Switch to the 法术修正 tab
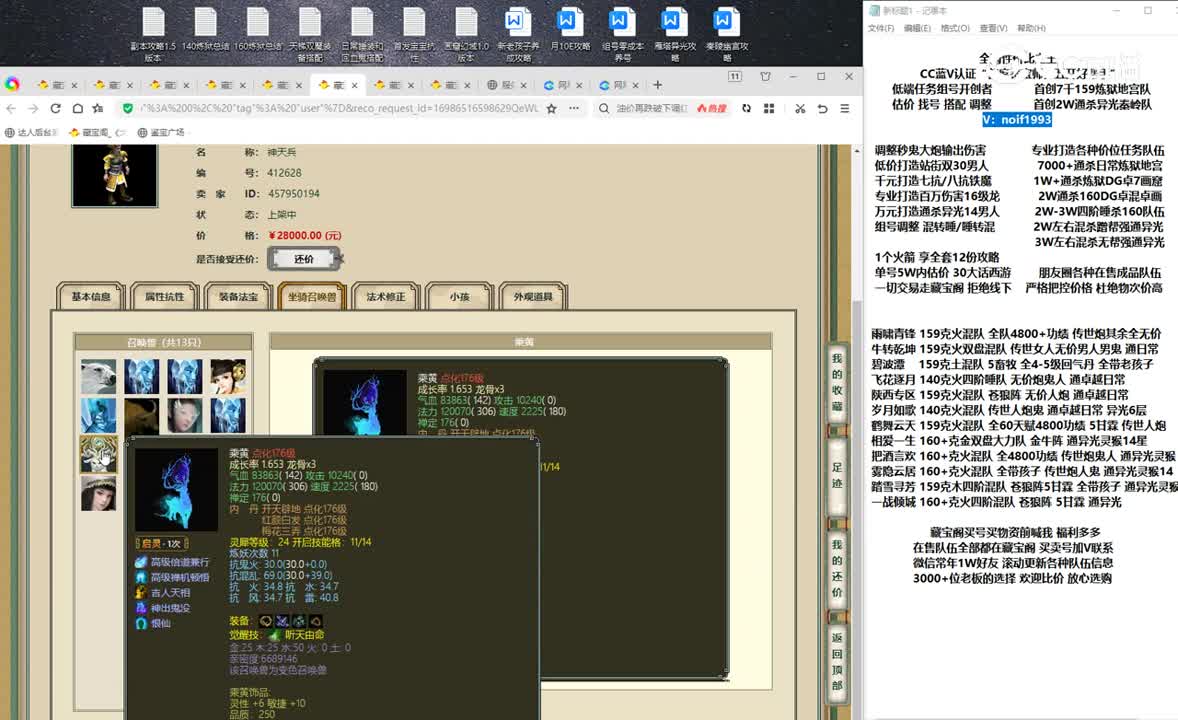This screenshot has width=1178, height=720. (385, 297)
